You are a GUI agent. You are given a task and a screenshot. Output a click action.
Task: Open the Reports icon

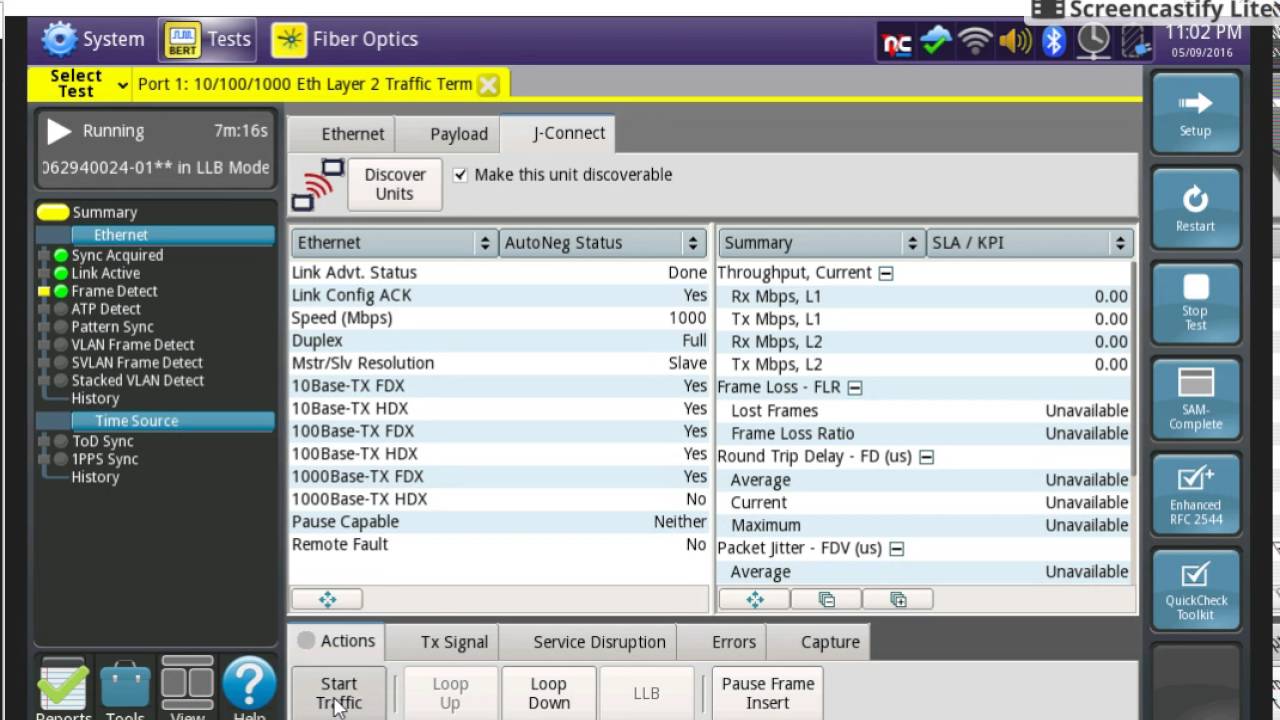coord(62,688)
